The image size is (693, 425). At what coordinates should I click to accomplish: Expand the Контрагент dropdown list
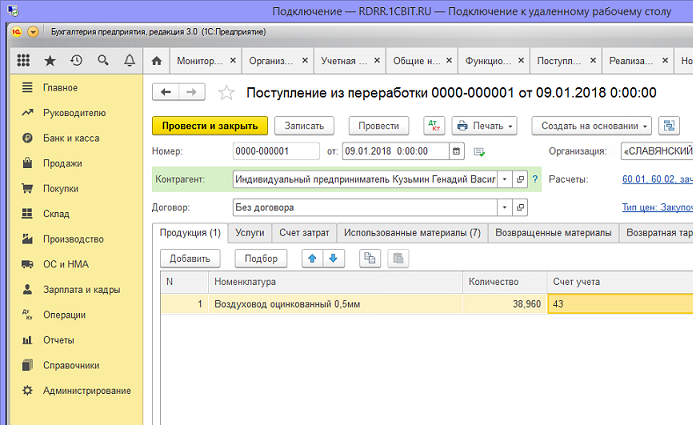(505, 180)
